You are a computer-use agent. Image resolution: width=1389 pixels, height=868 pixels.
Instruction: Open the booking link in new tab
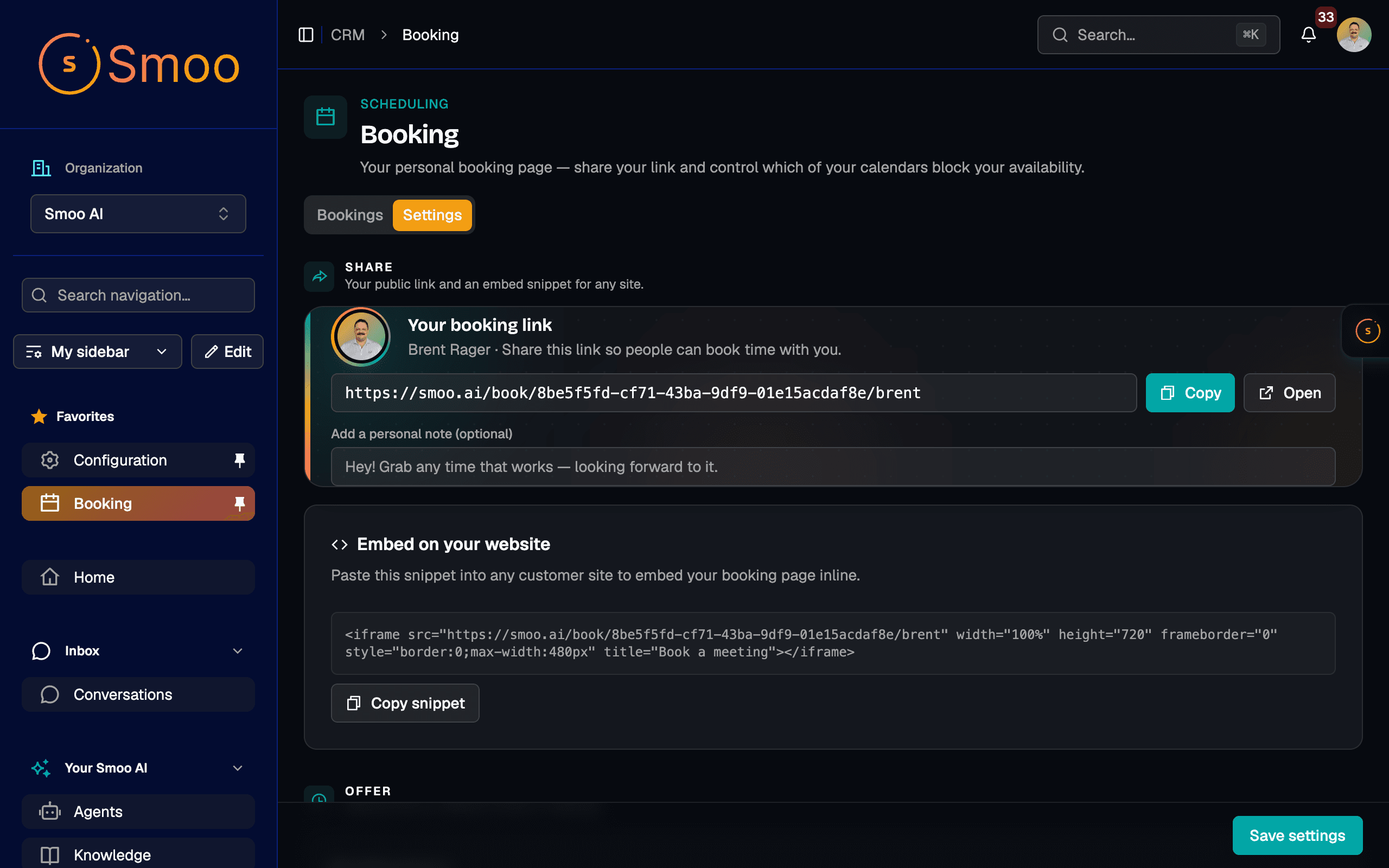click(1289, 393)
